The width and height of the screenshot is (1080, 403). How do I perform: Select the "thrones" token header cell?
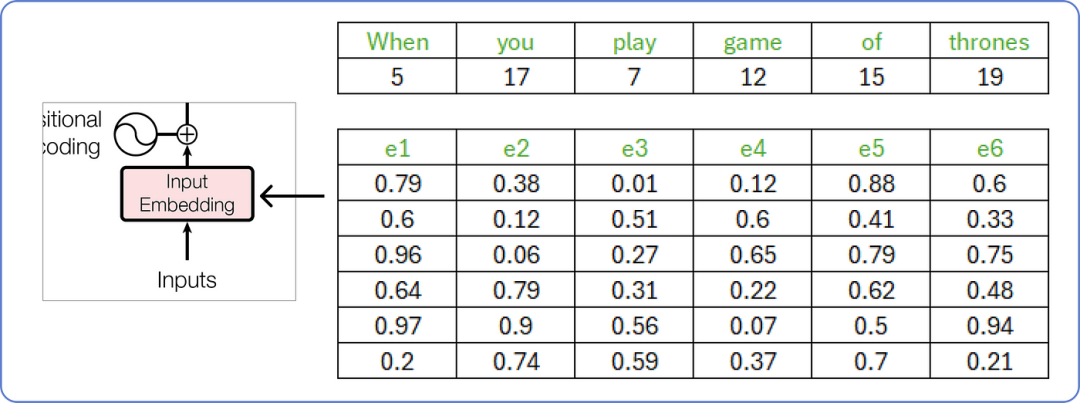pos(989,42)
